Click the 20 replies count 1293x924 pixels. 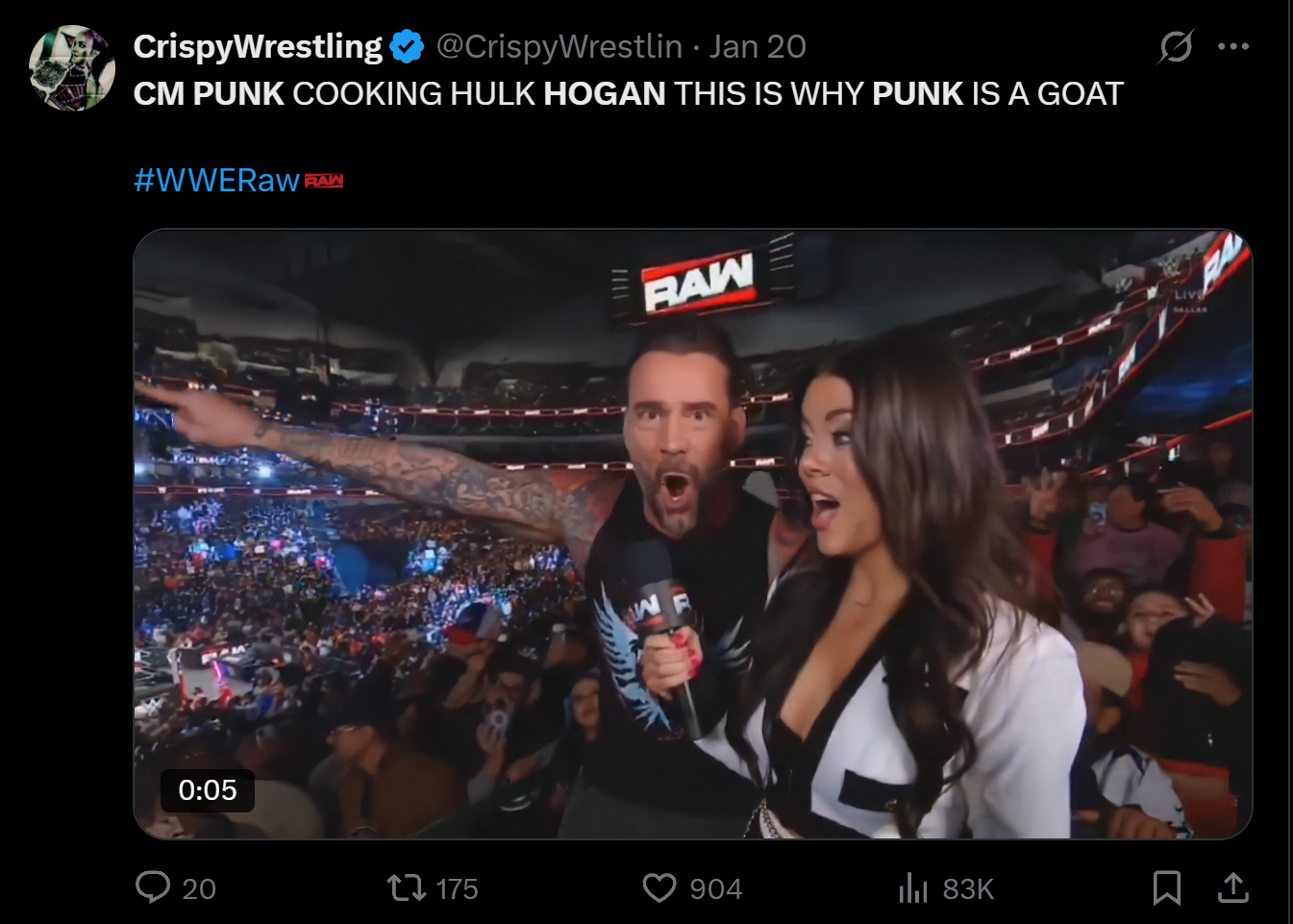coord(199,889)
